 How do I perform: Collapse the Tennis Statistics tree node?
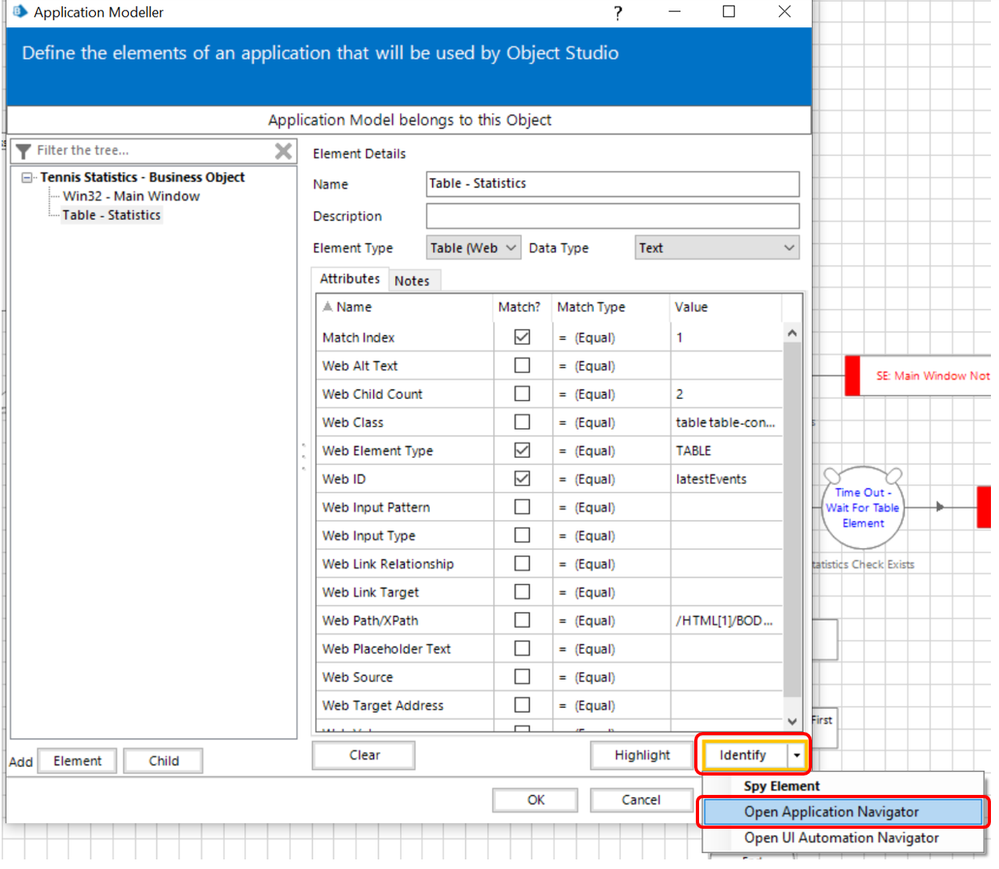(x=27, y=178)
